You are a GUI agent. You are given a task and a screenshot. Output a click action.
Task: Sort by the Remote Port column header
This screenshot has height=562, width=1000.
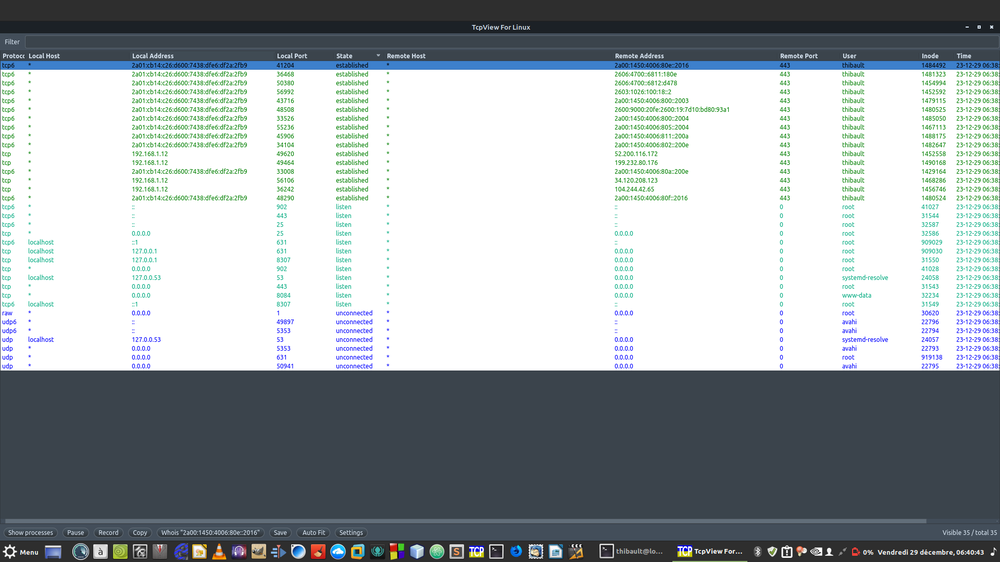(x=798, y=56)
